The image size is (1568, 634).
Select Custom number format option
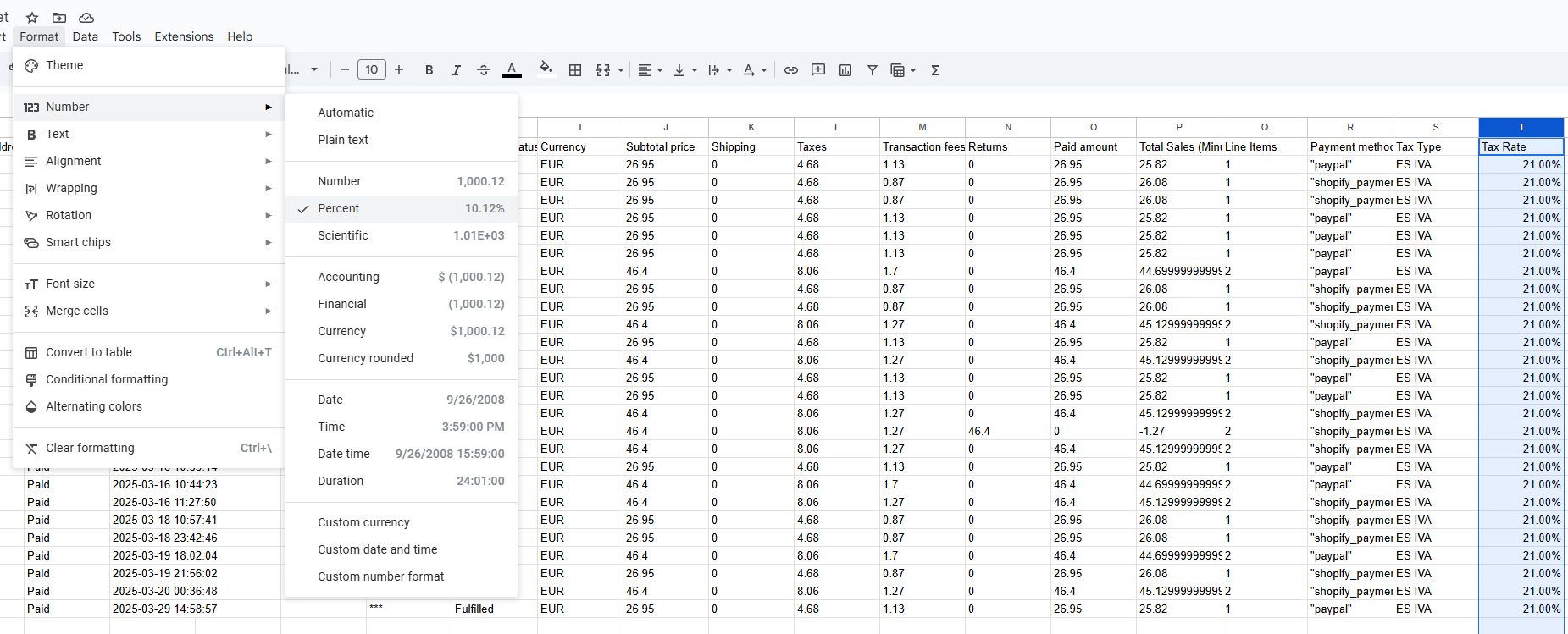(380, 576)
